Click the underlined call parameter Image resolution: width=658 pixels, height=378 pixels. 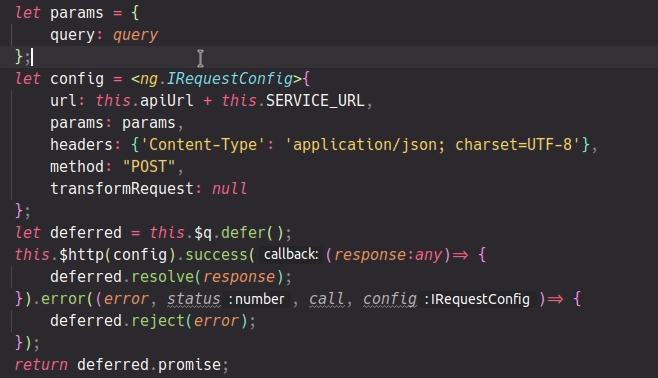[327, 299]
